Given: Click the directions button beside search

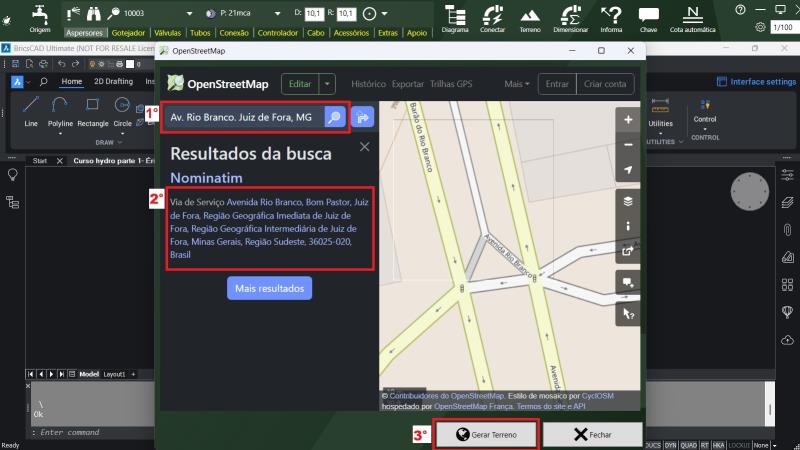Looking at the screenshot, I should [362, 117].
